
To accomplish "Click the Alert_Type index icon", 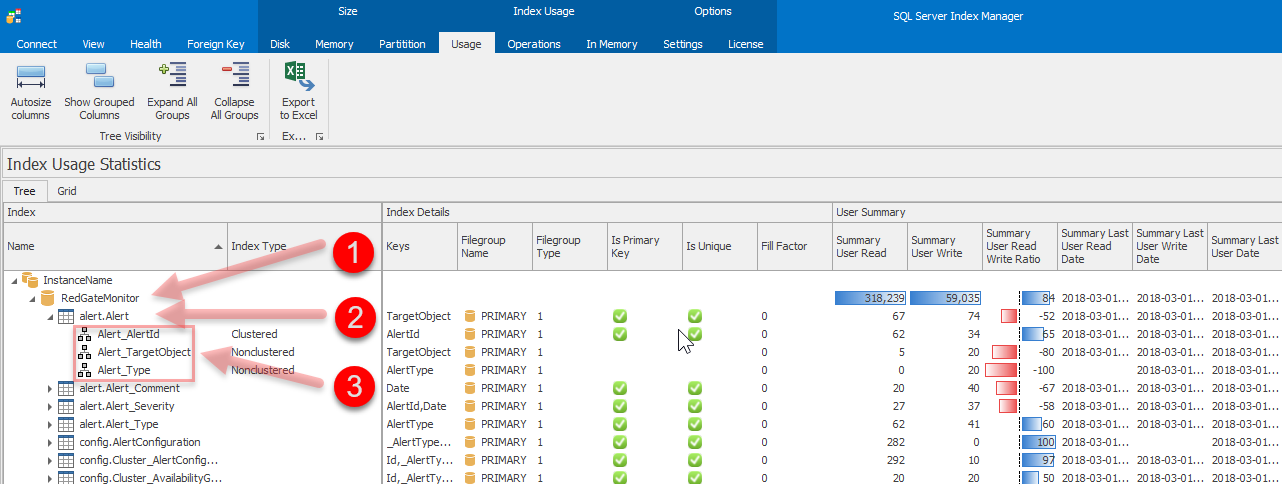I will click(84, 370).
